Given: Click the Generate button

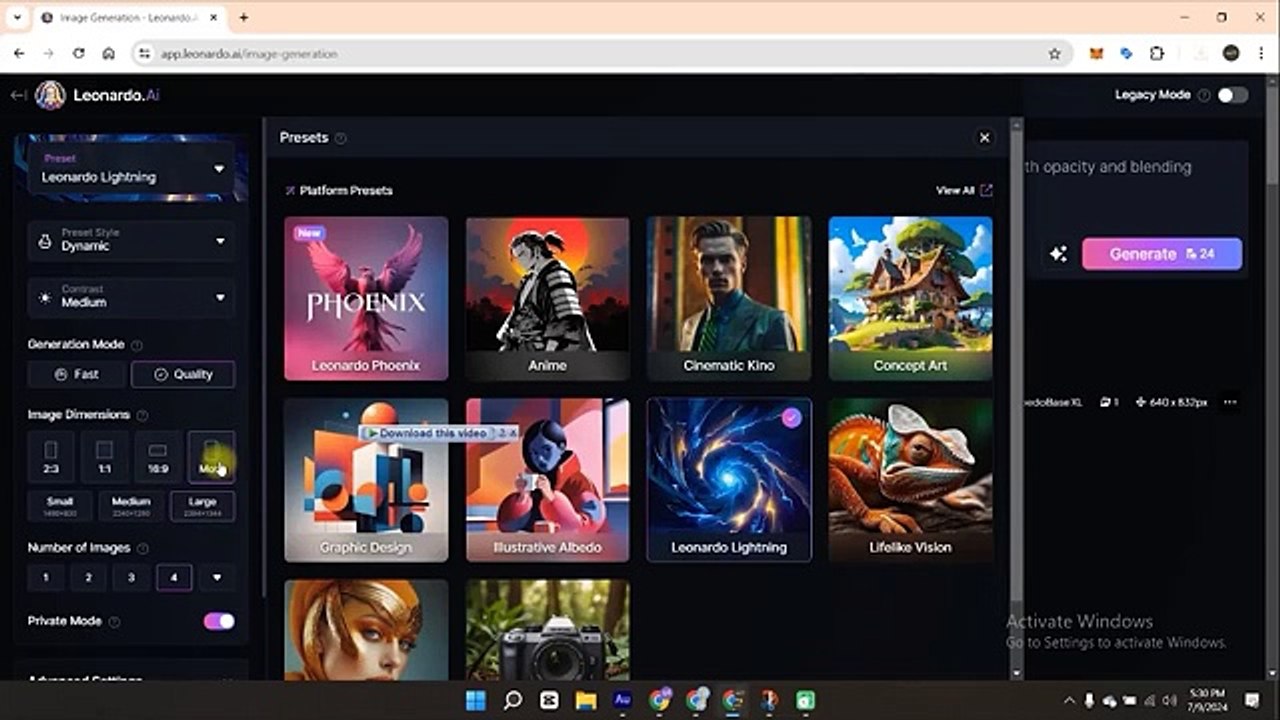Looking at the screenshot, I should [x=1162, y=254].
